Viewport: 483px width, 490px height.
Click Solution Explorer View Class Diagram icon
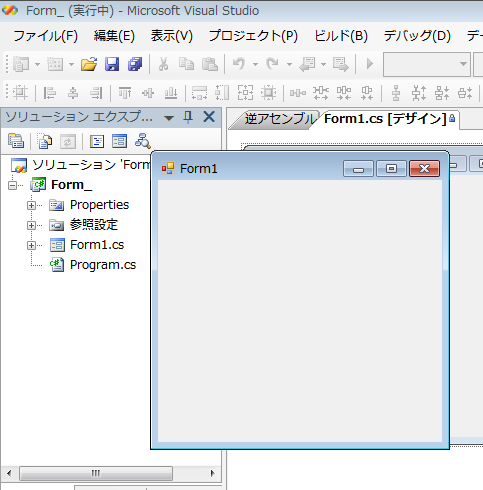point(143,141)
